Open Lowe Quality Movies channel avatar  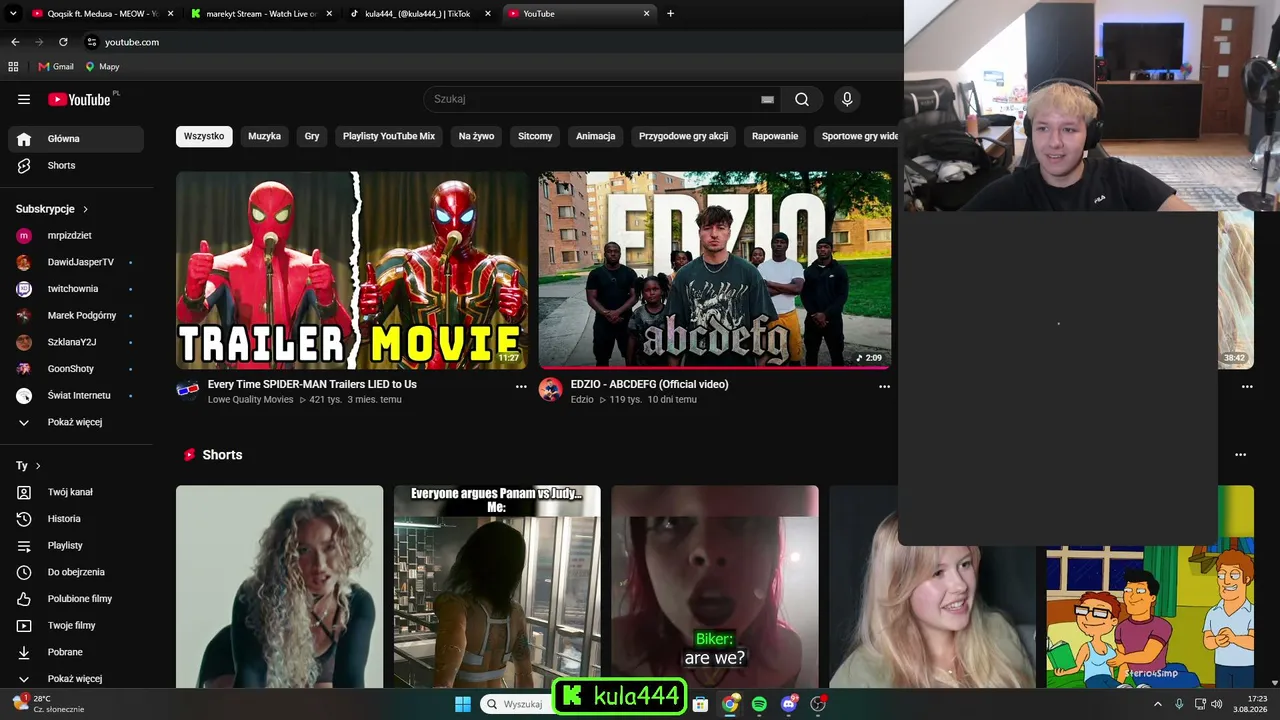pyautogui.click(x=188, y=389)
